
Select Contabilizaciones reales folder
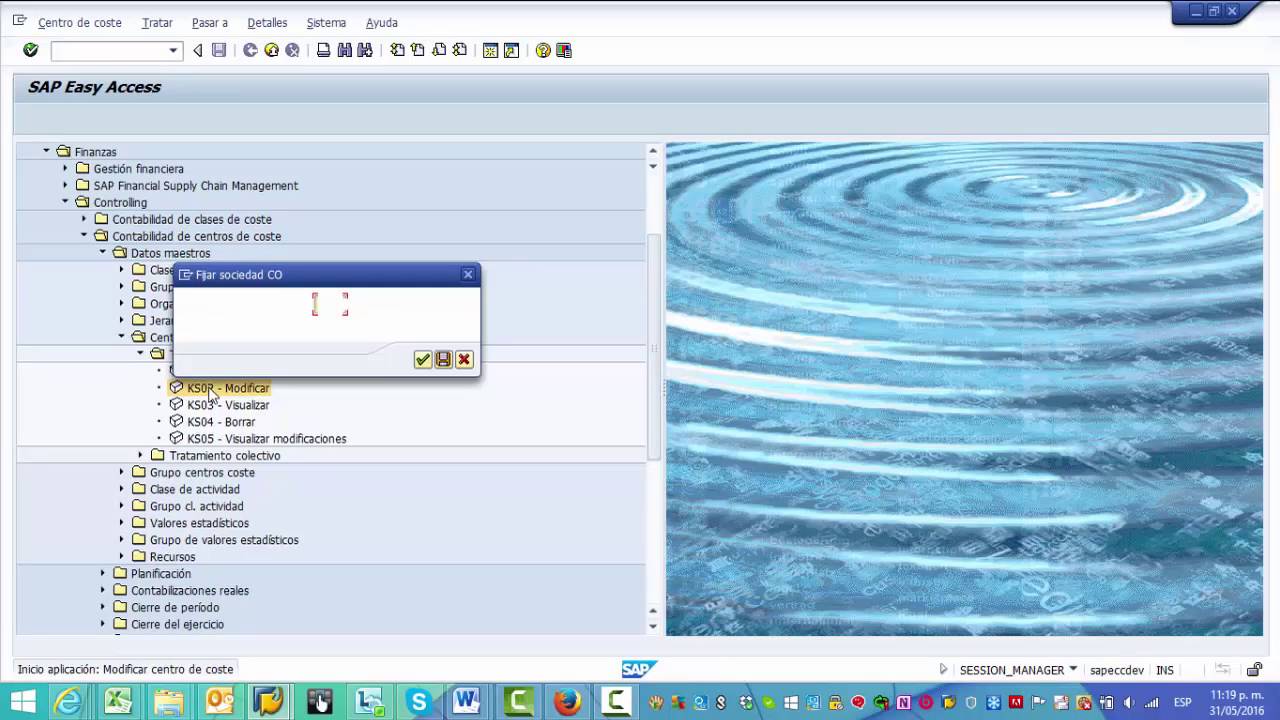(x=190, y=590)
